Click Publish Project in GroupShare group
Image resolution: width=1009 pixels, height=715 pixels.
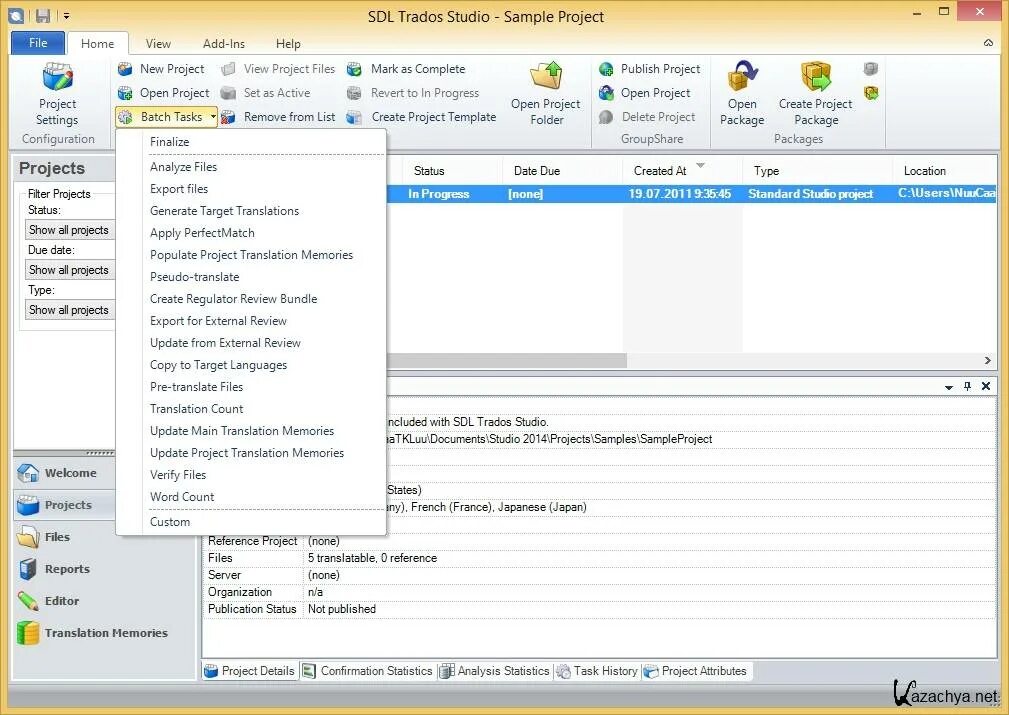click(649, 69)
